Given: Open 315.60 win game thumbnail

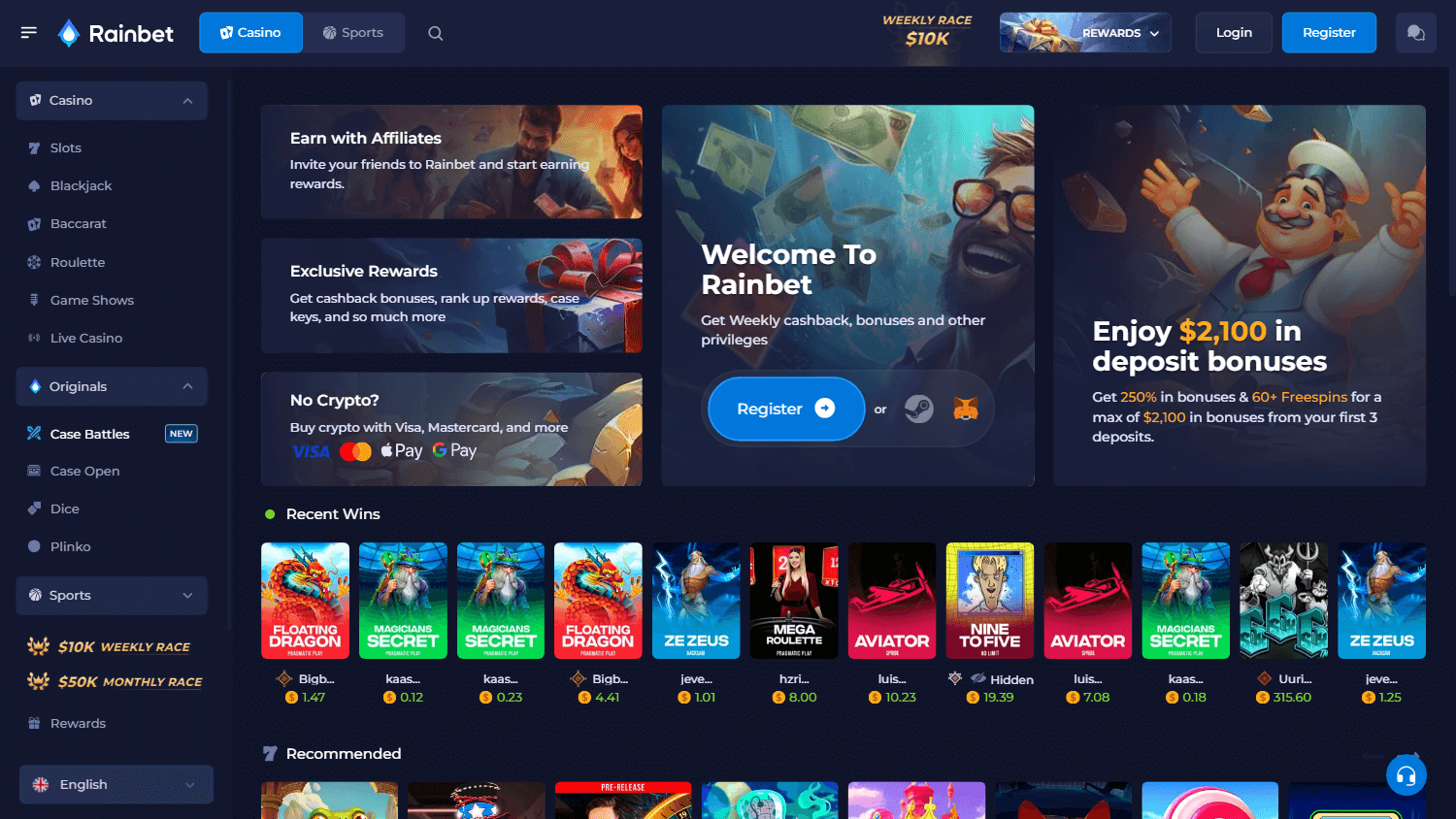Looking at the screenshot, I should tap(1283, 601).
